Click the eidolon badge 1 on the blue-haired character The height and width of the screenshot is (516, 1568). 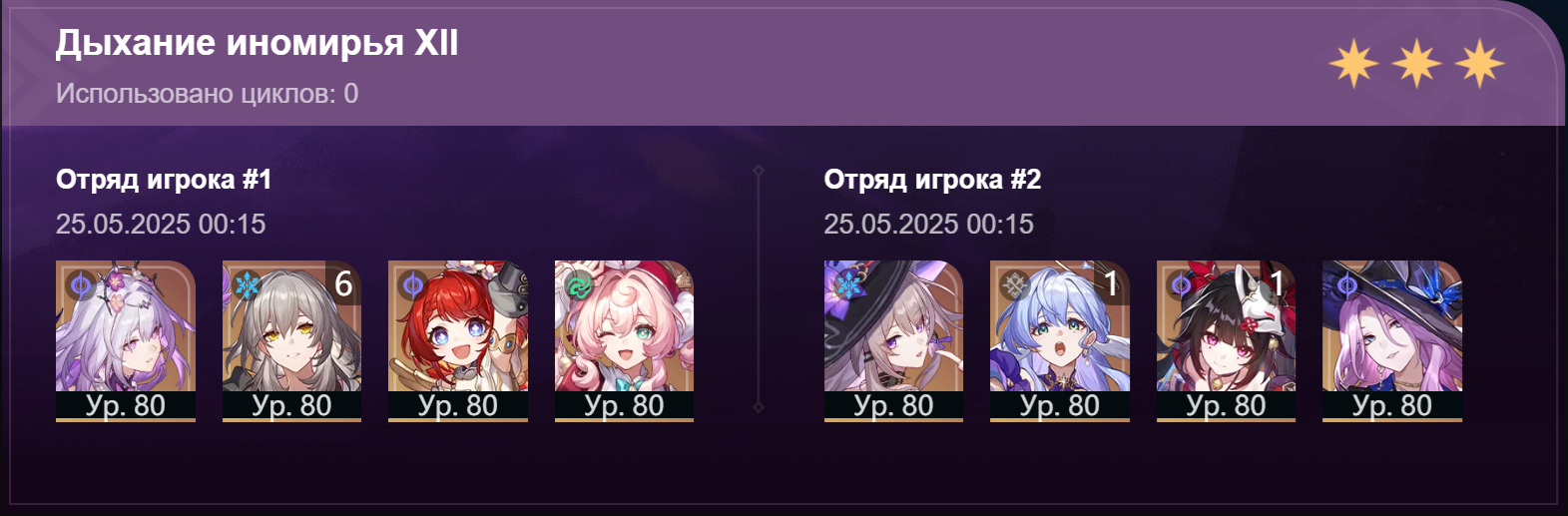point(1112,283)
